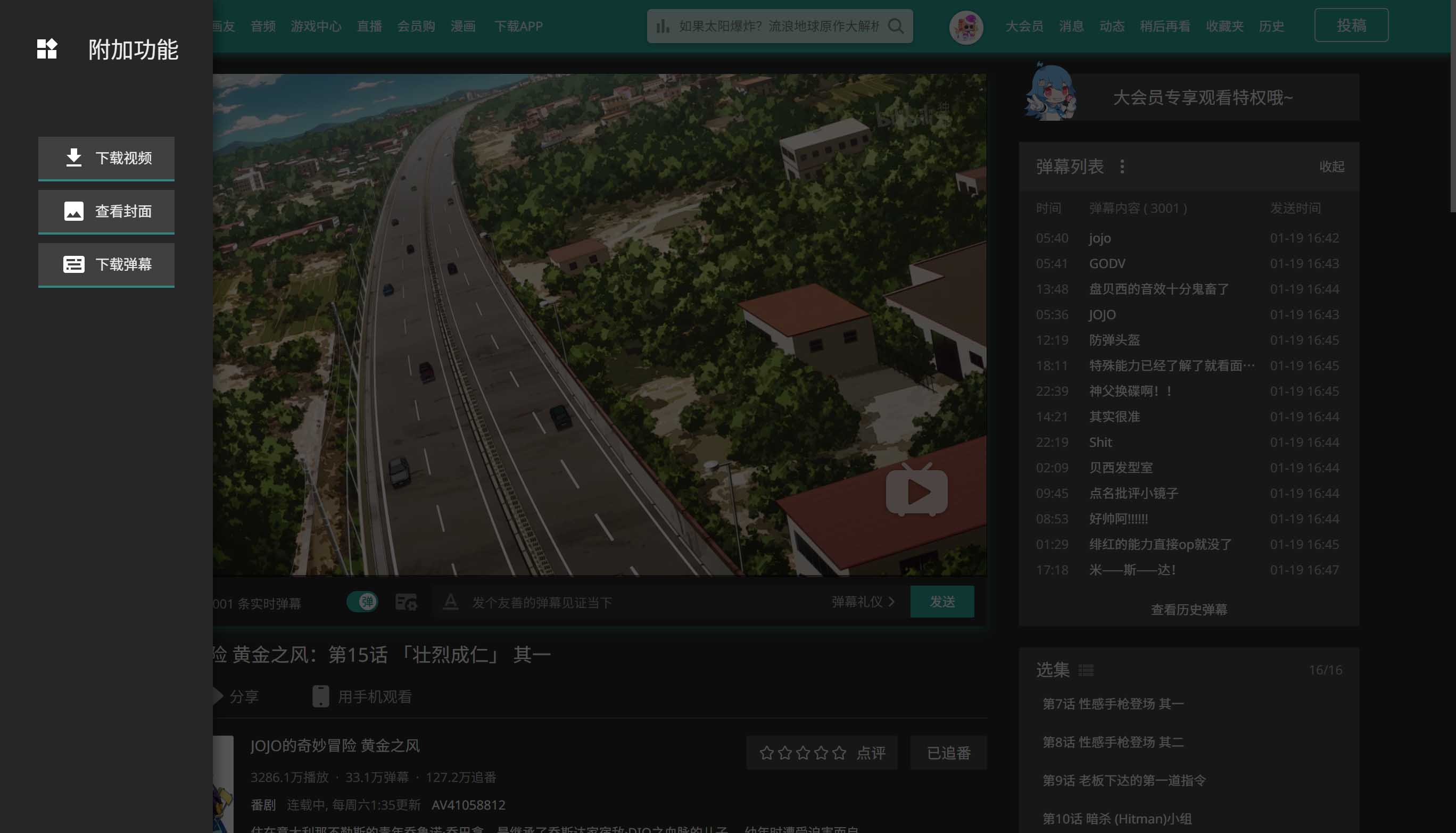
Task: Click the 发送 send button
Action: (x=942, y=602)
